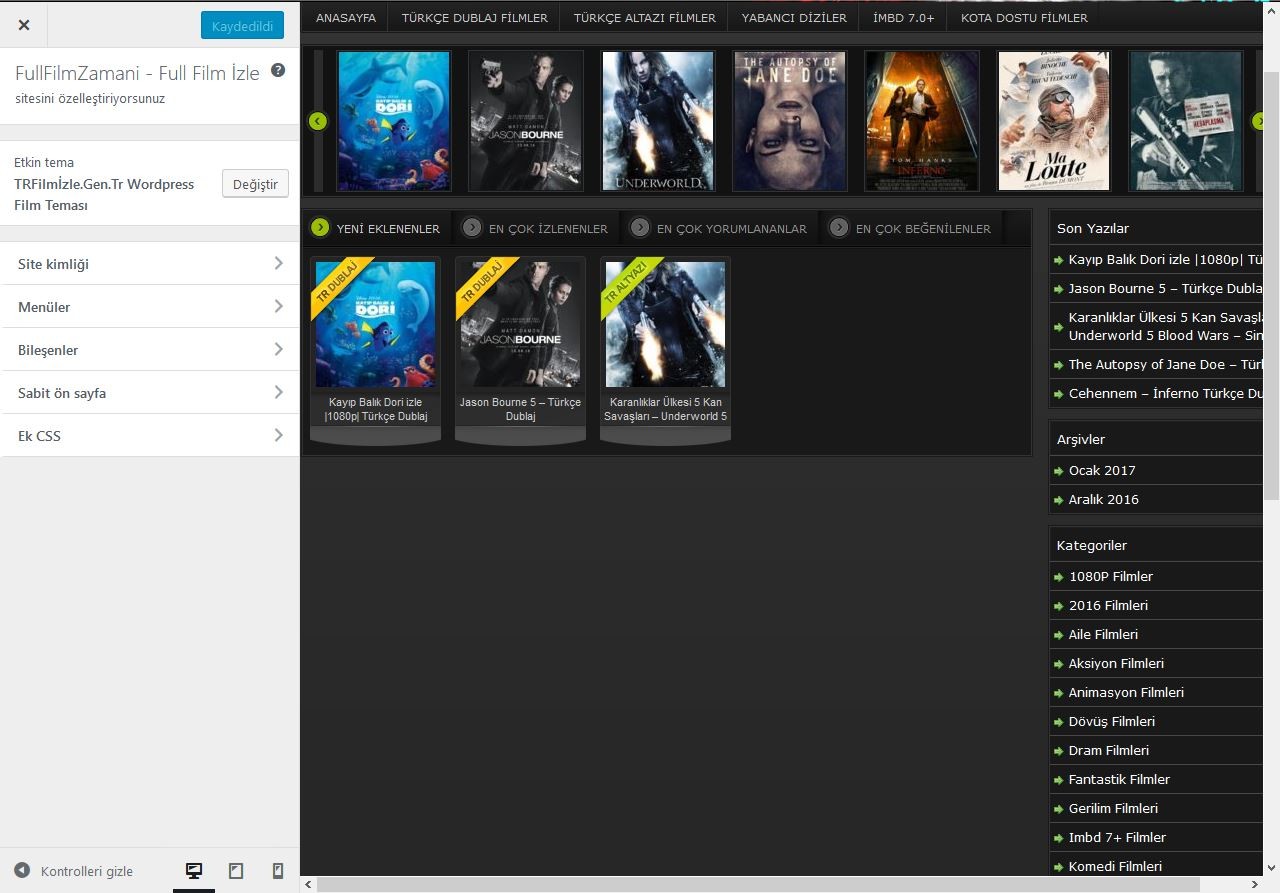Hide controls with Kontrolleri gizle

[74, 871]
